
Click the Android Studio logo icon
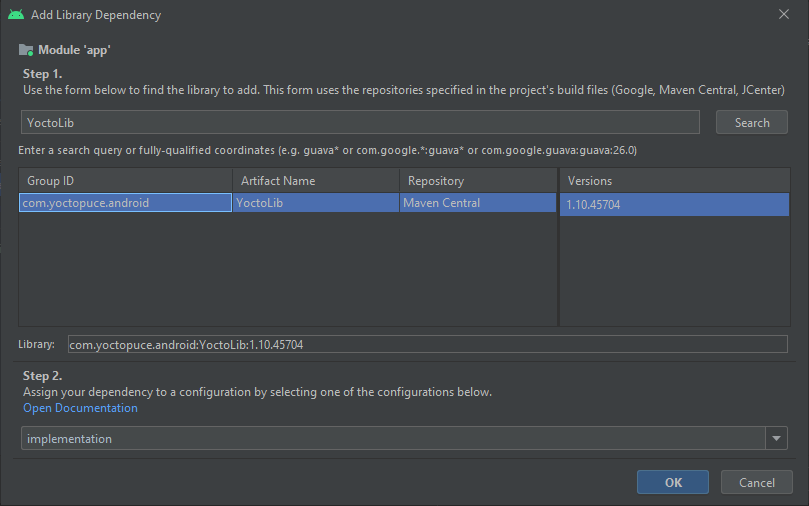click(16, 14)
